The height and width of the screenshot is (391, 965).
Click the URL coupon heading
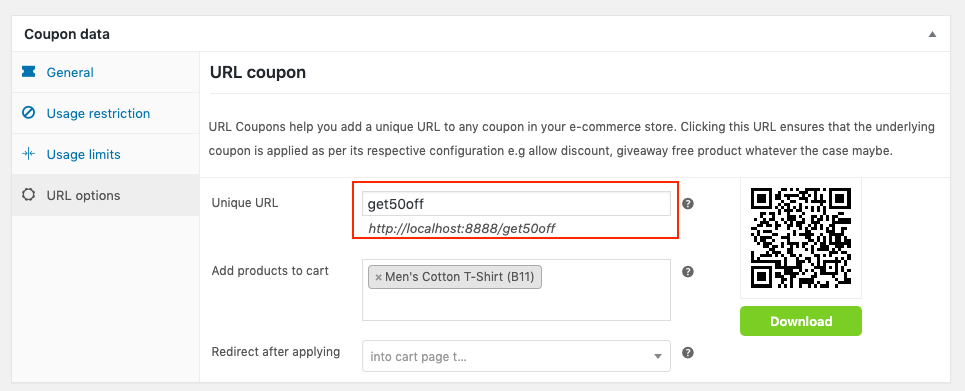258,73
